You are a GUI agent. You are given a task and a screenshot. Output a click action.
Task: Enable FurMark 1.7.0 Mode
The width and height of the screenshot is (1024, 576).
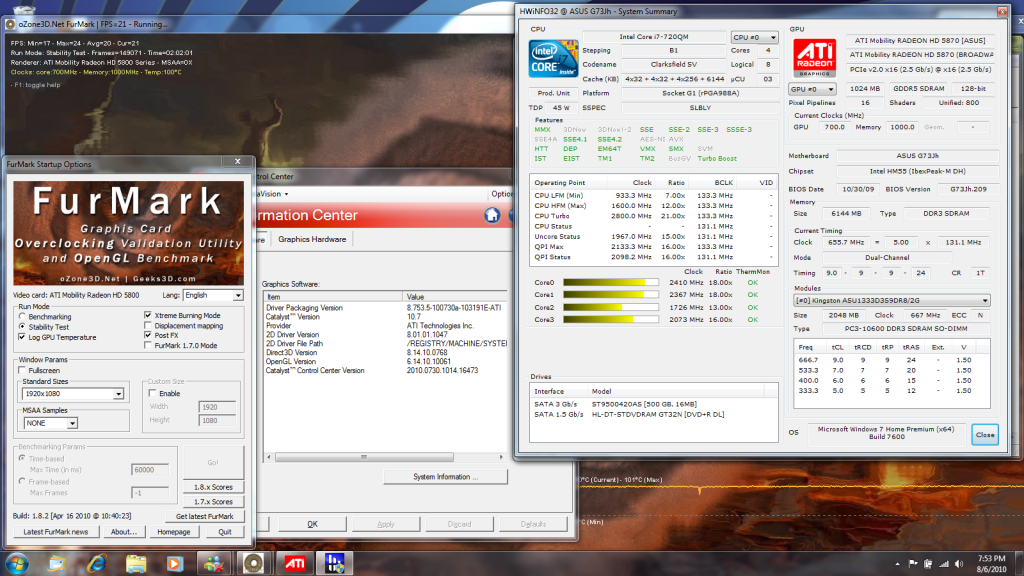[148, 345]
